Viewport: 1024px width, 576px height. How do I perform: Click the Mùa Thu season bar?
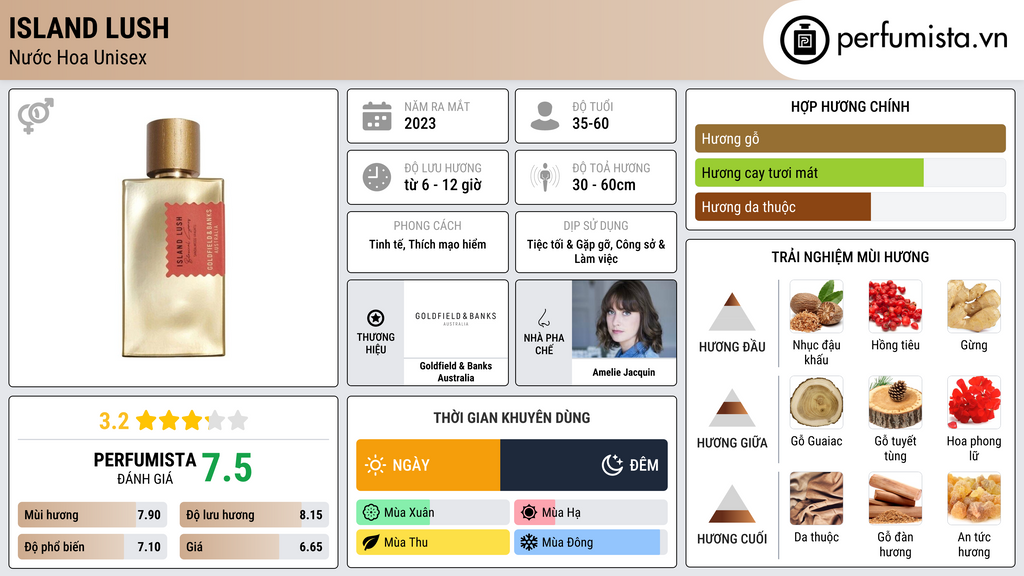point(433,542)
